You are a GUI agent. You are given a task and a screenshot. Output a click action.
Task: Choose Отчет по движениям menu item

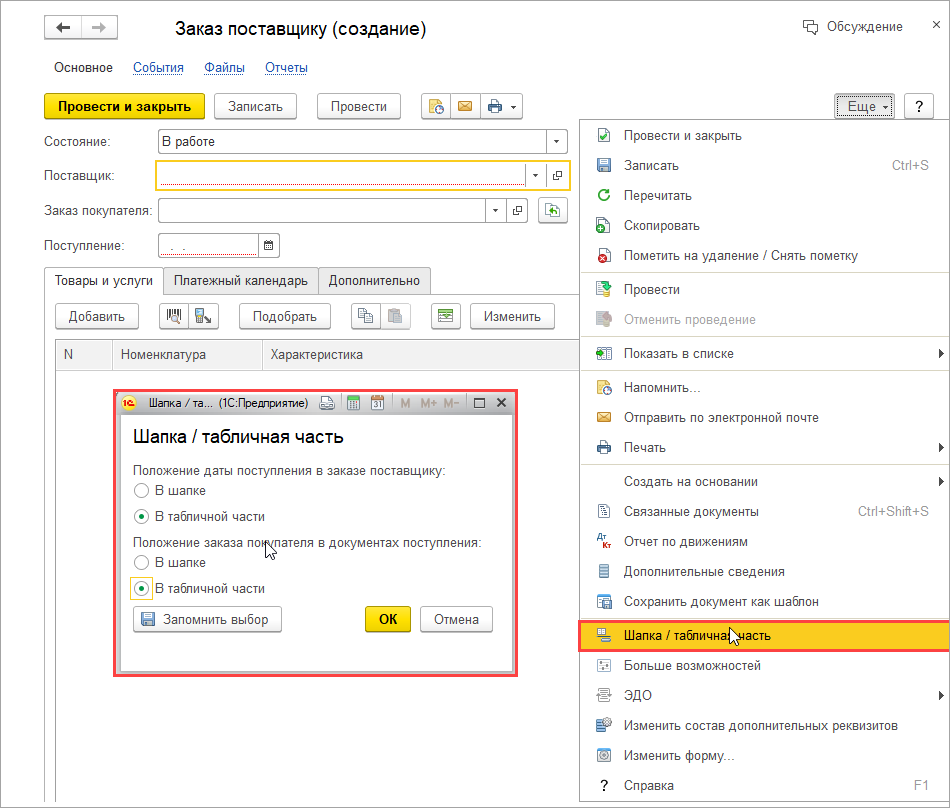[x=765, y=541]
